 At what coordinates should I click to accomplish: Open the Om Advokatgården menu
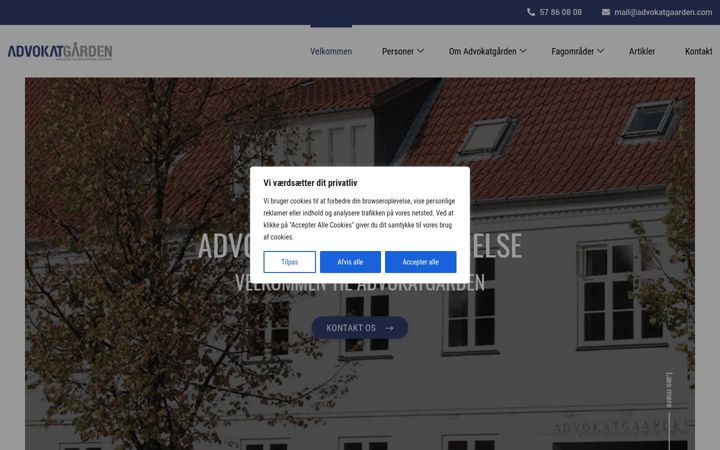point(483,51)
